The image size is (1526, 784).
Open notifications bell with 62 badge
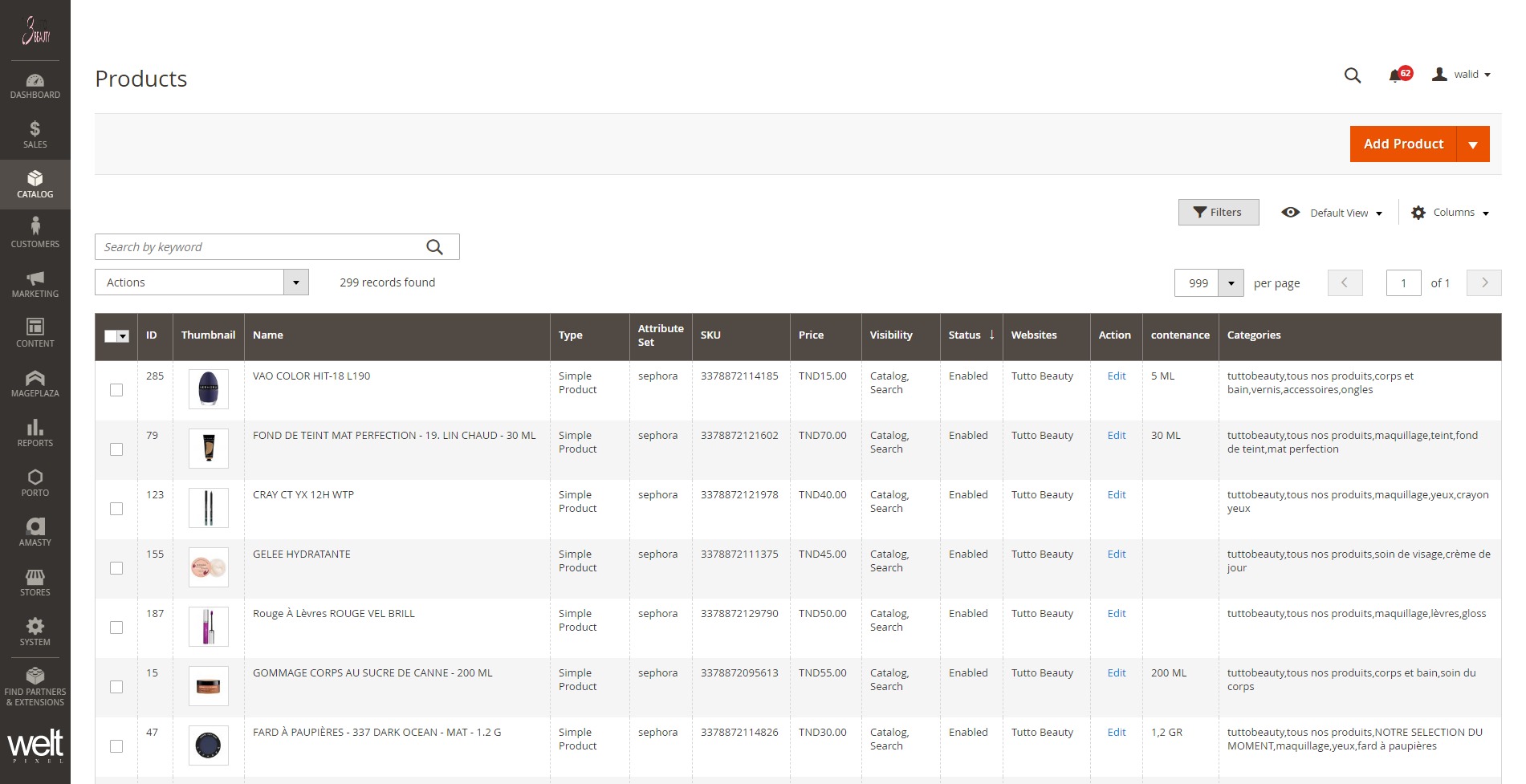coord(1399,75)
